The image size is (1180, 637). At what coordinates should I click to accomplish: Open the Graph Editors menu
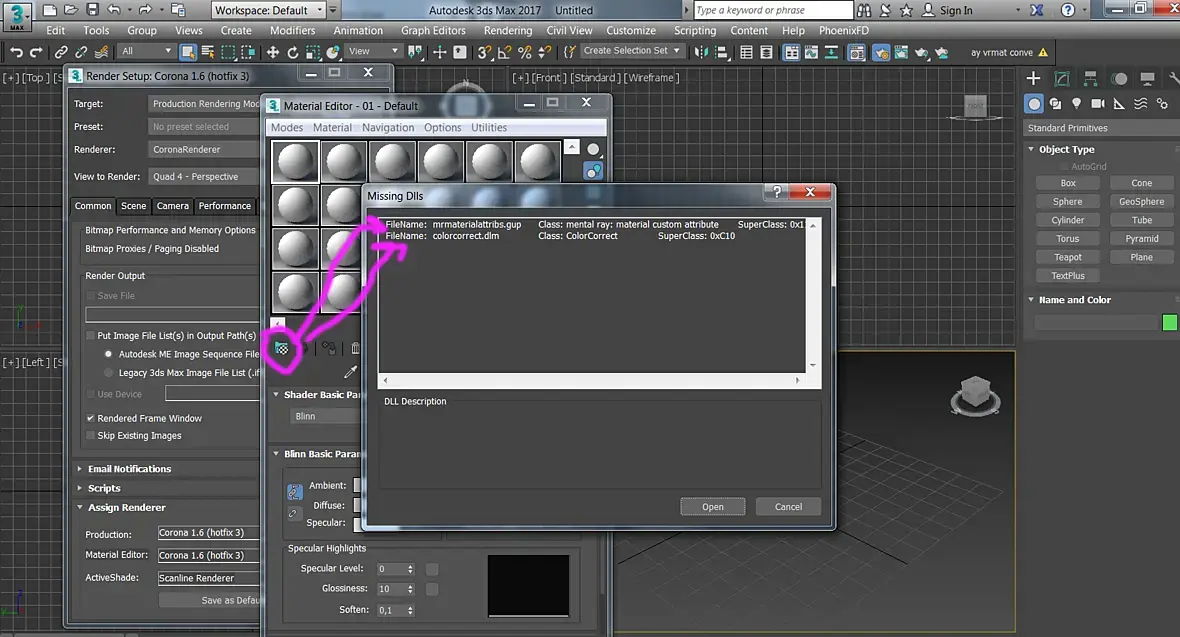click(x=433, y=30)
